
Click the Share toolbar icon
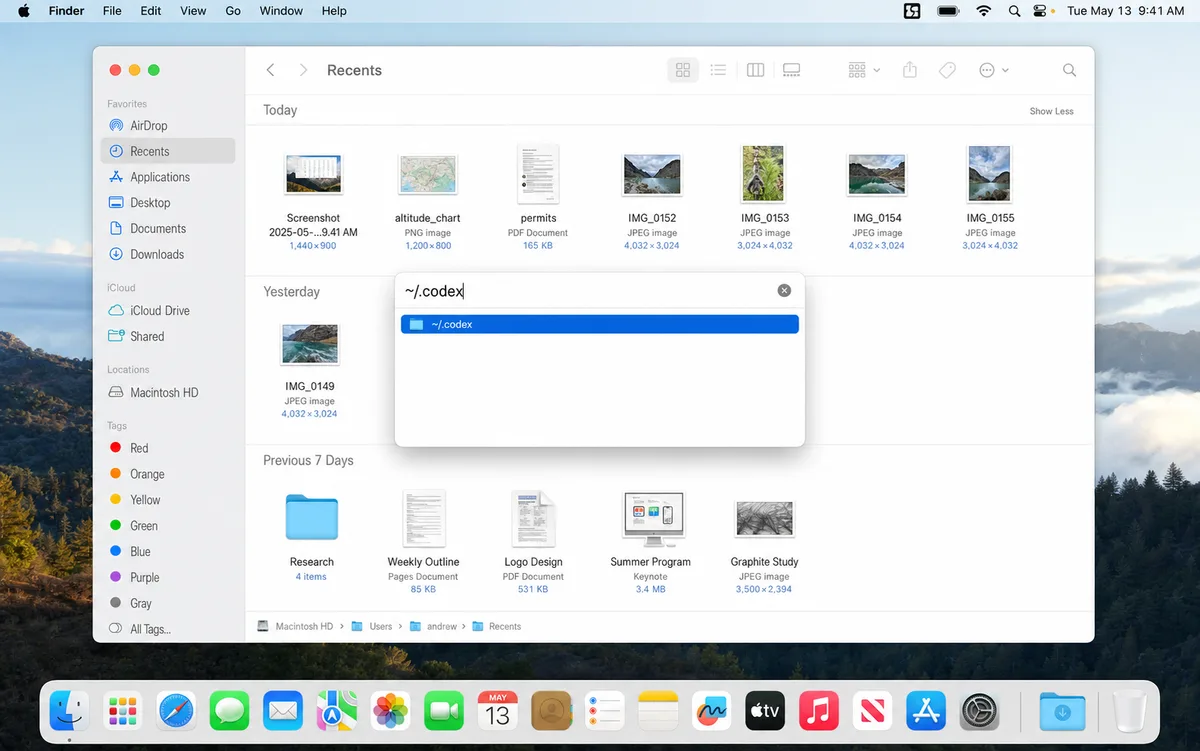[909, 70]
